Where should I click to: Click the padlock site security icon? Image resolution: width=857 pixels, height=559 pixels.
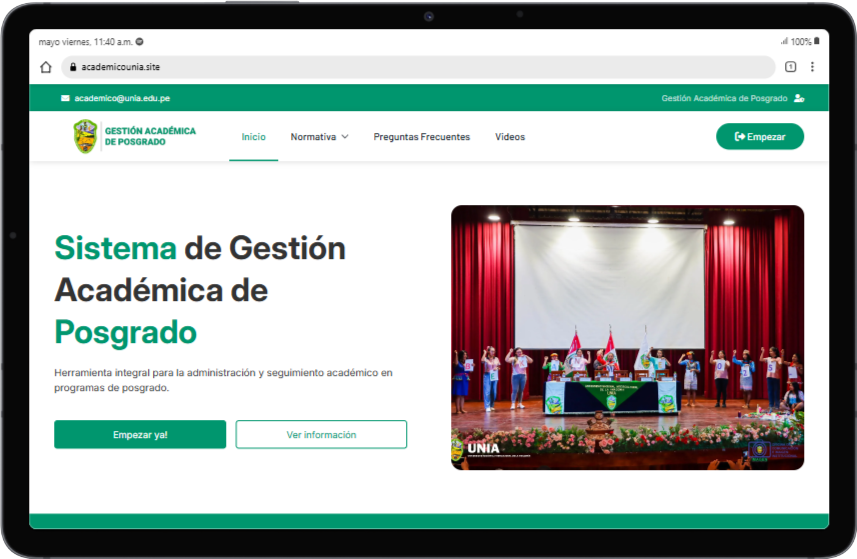(x=72, y=67)
